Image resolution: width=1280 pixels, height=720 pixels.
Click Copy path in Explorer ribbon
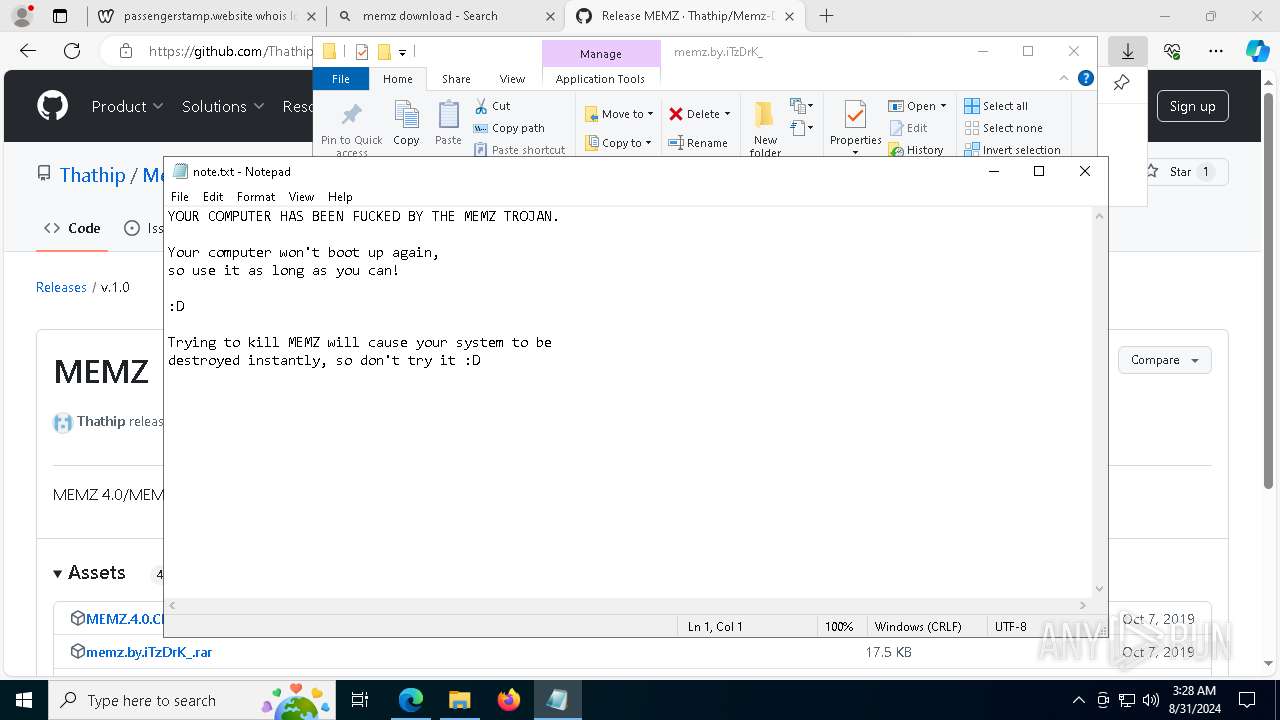(509, 128)
